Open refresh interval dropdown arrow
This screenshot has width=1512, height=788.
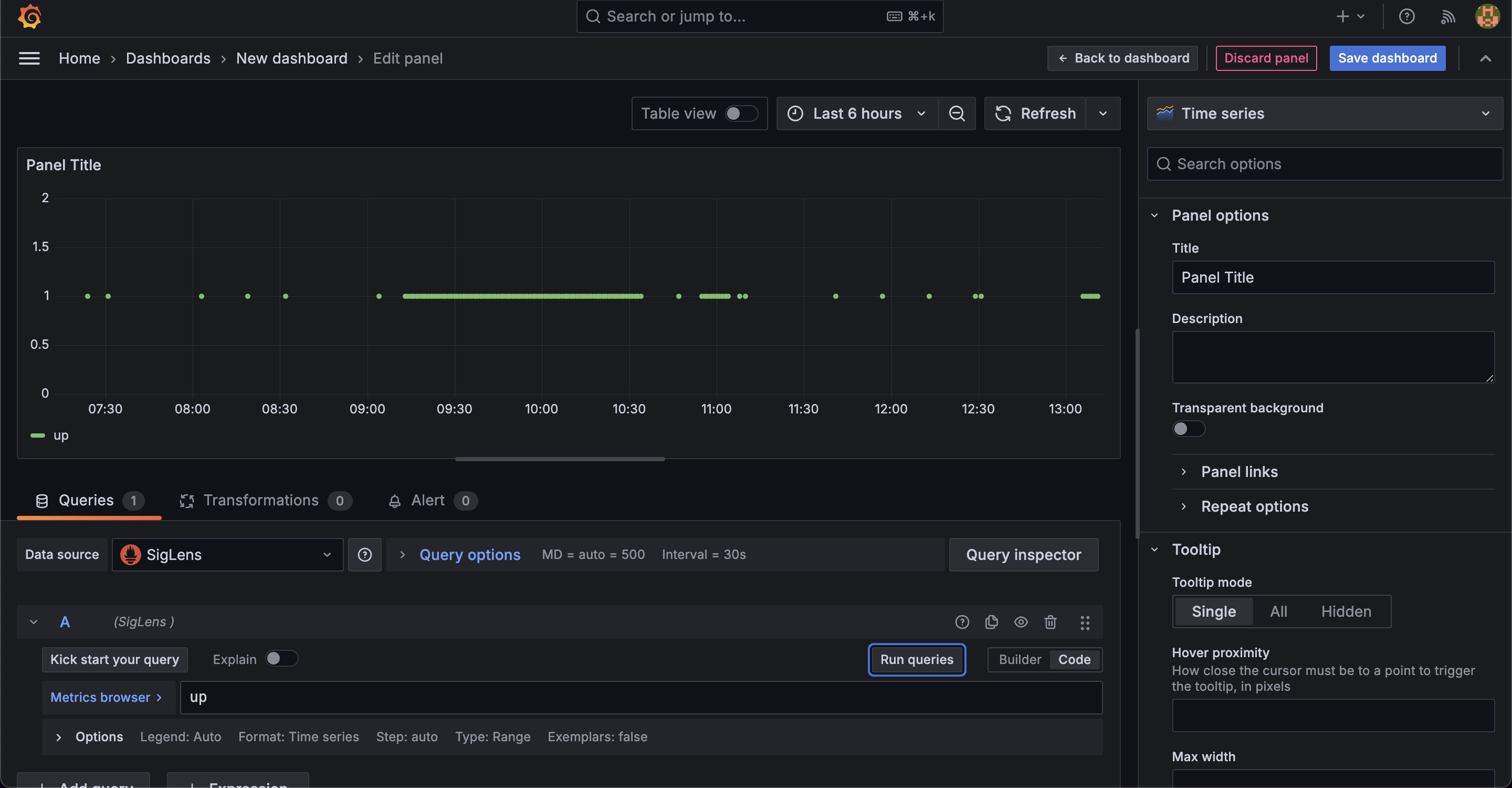click(1103, 113)
